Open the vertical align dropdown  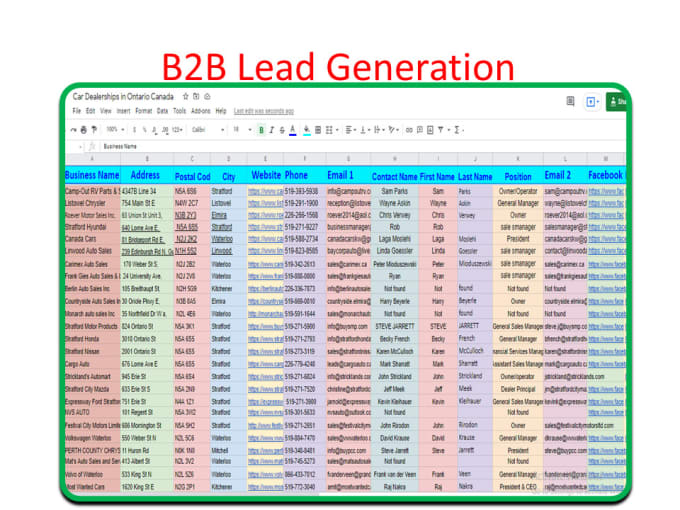[x=364, y=130]
